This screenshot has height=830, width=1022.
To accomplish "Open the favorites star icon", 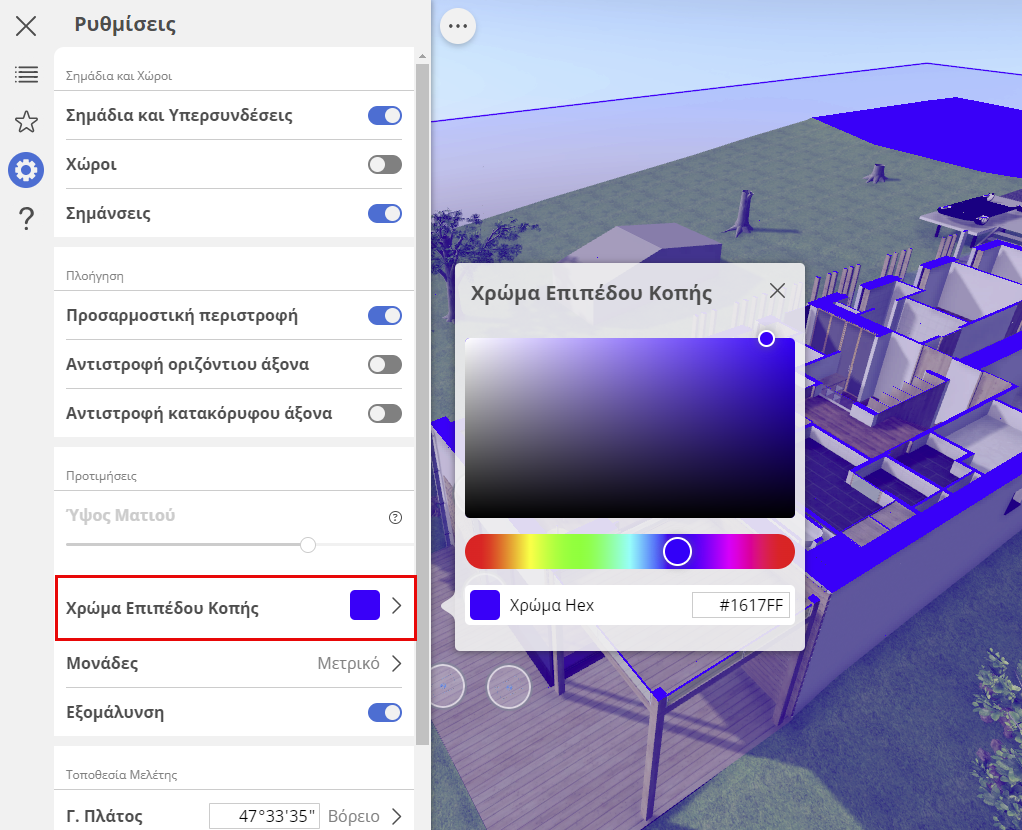I will click(x=26, y=122).
